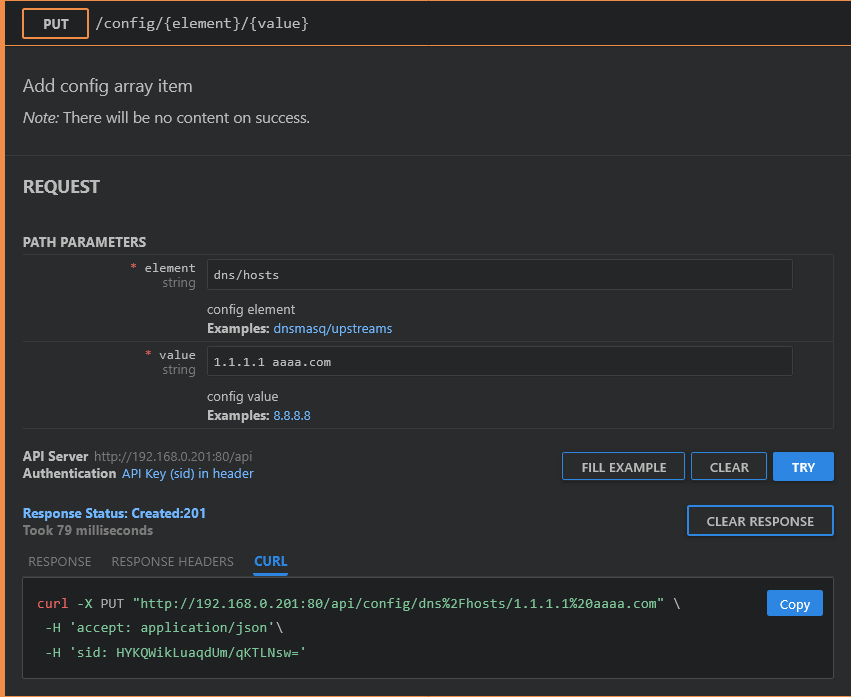The image size is (851, 697).
Task: Open the API Key (sid) in header link
Action: coord(187,474)
